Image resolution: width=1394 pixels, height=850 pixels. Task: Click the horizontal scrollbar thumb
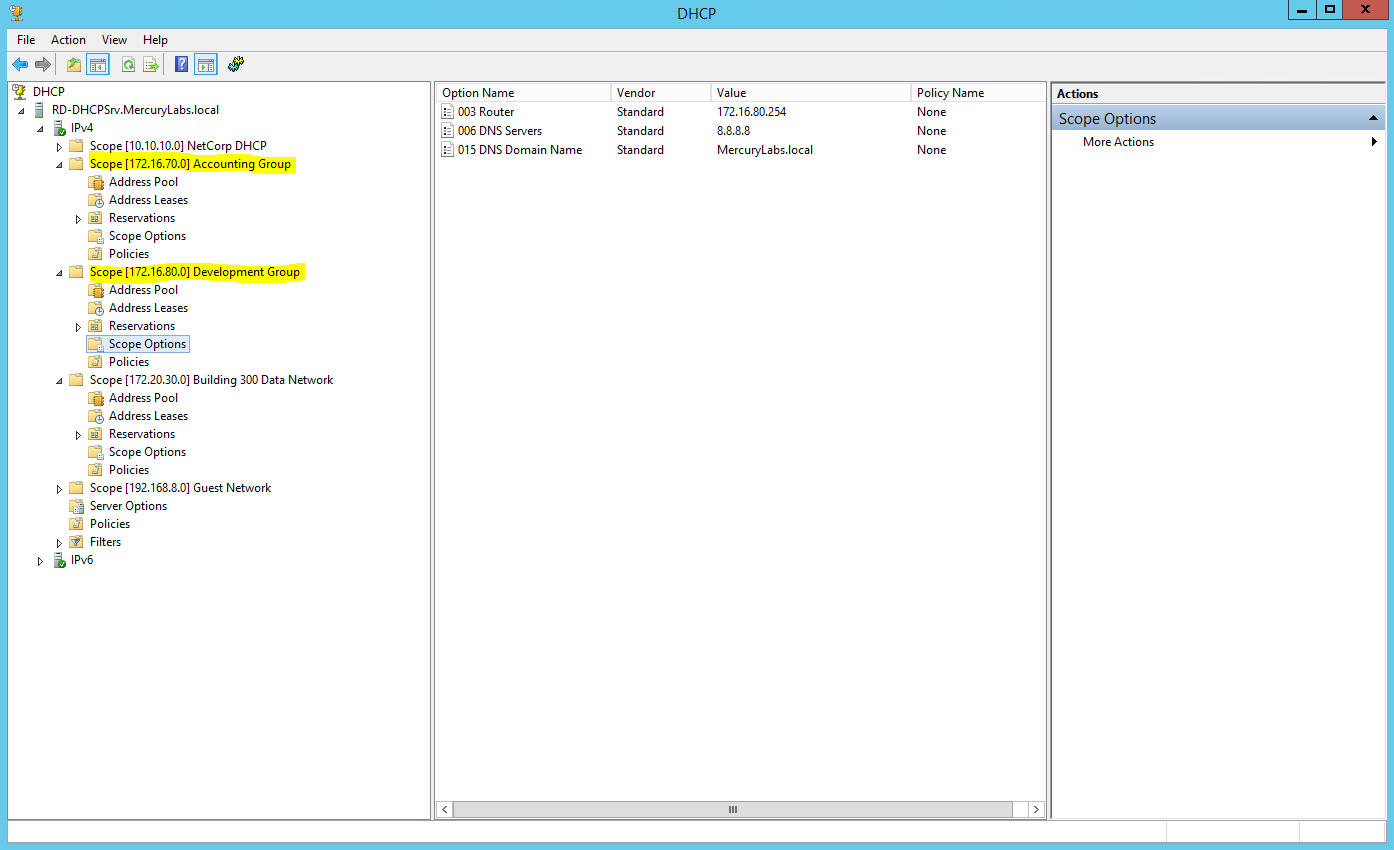pyautogui.click(x=733, y=809)
